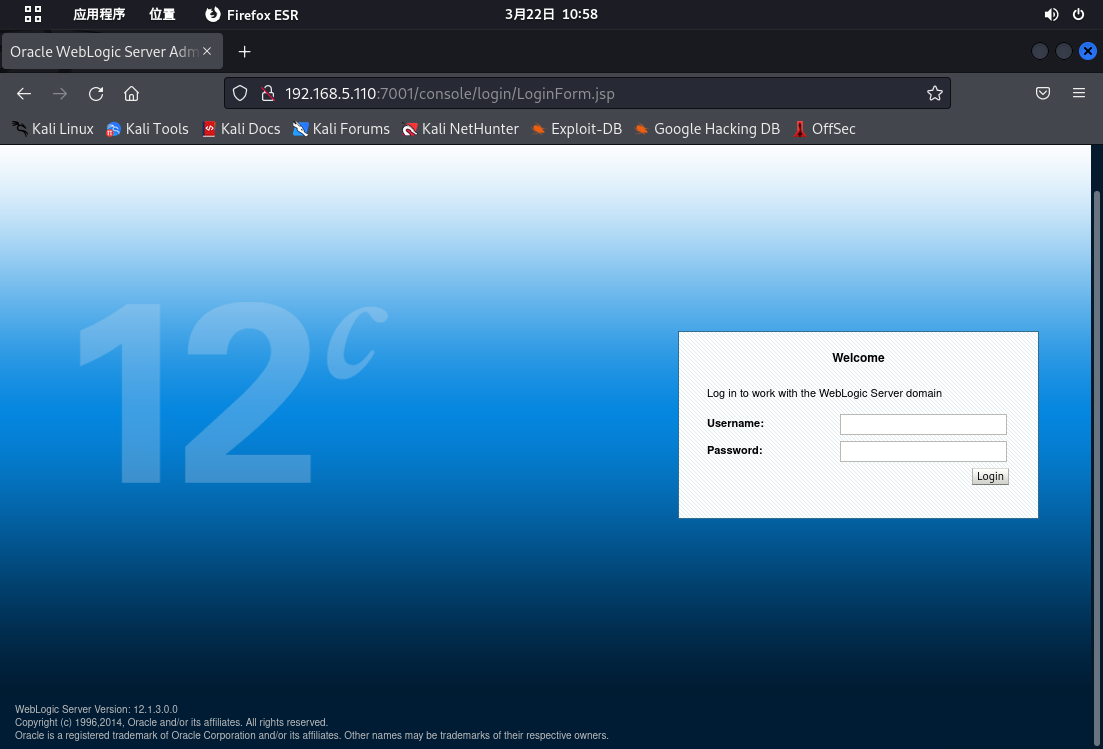
Task: Click the Username: label
Action: (x=735, y=423)
